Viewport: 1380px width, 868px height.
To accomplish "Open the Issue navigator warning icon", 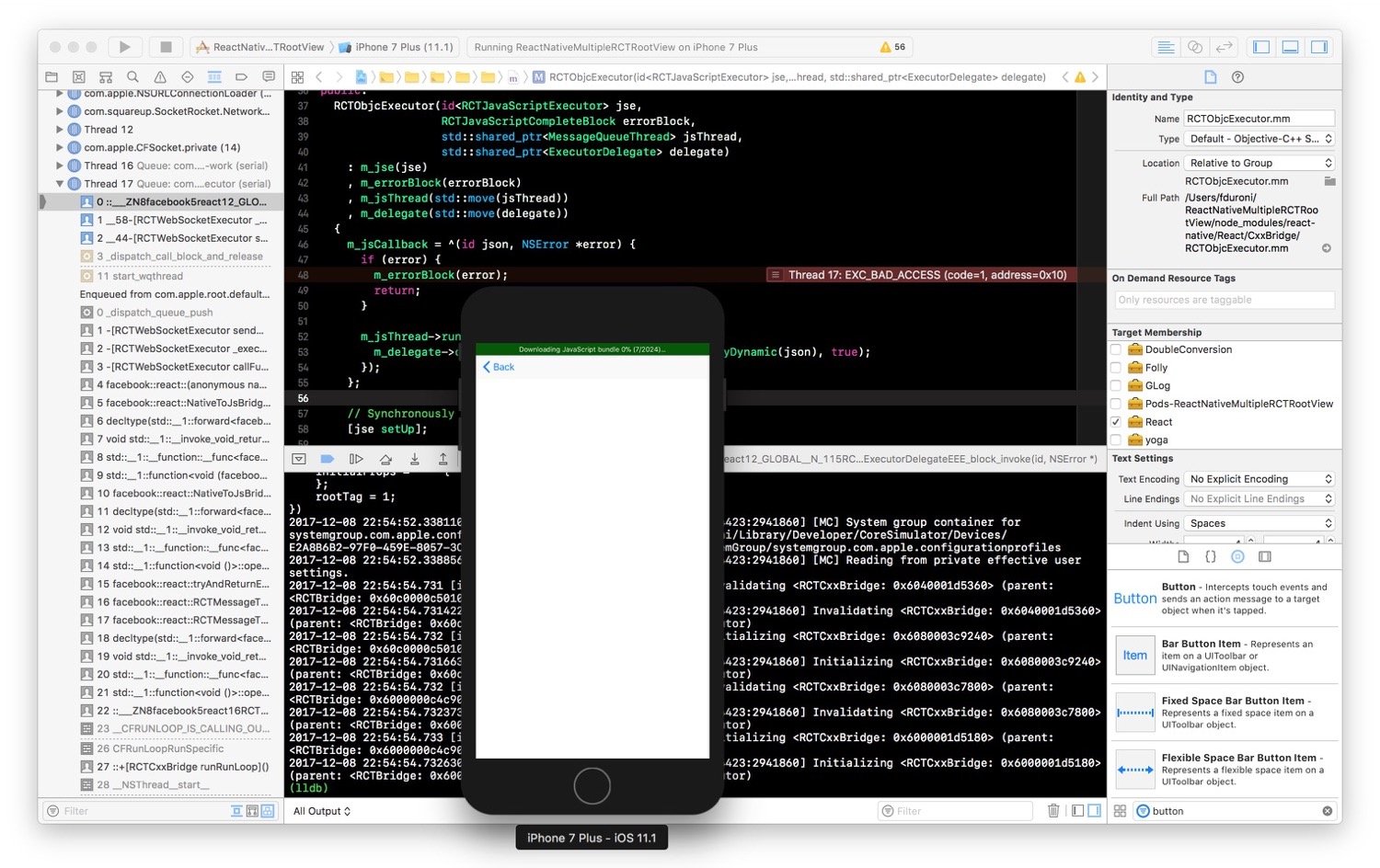I will coord(160,77).
